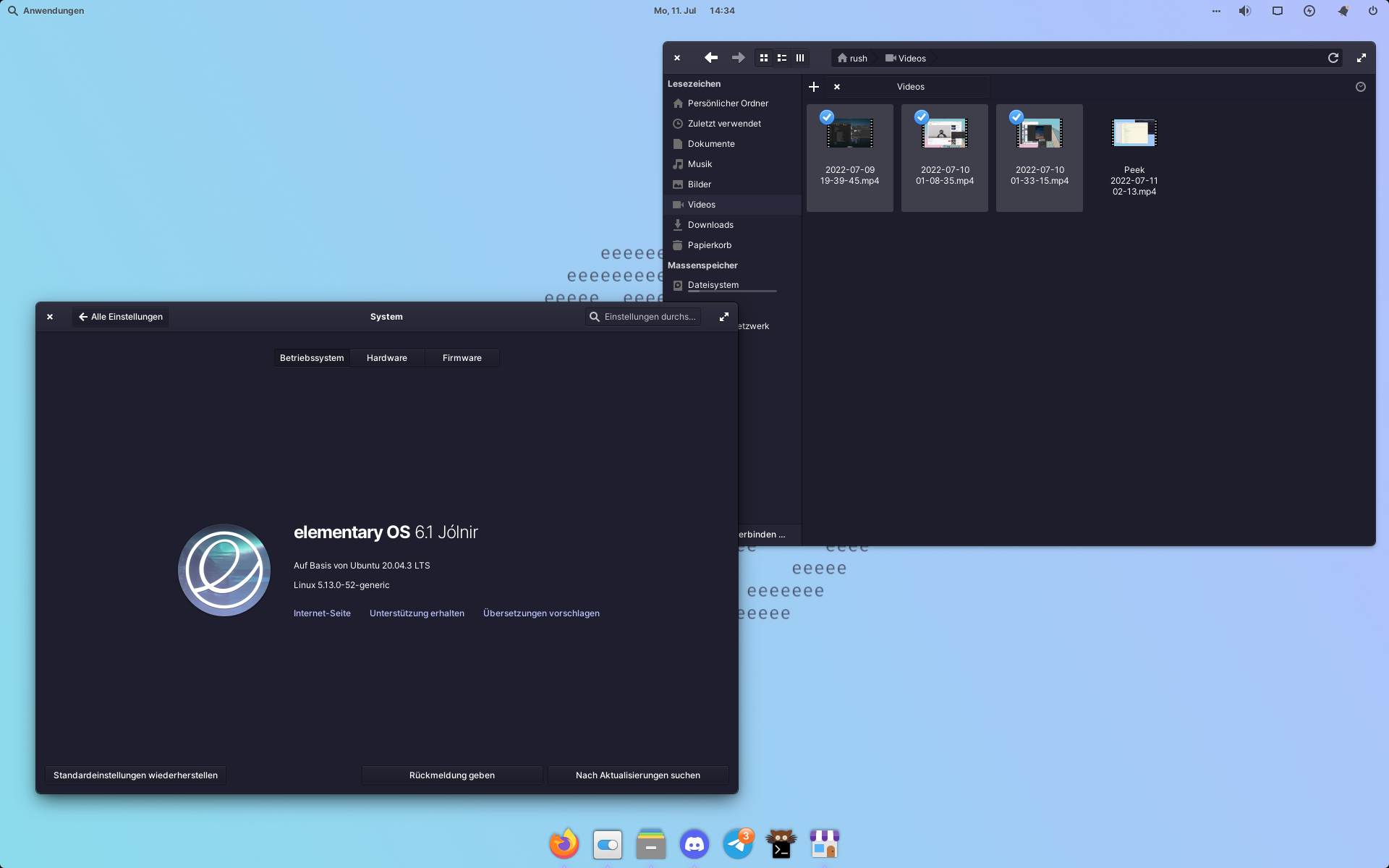Collapse the Lesezeichen section
The image size is (1389, 868).
694,84
